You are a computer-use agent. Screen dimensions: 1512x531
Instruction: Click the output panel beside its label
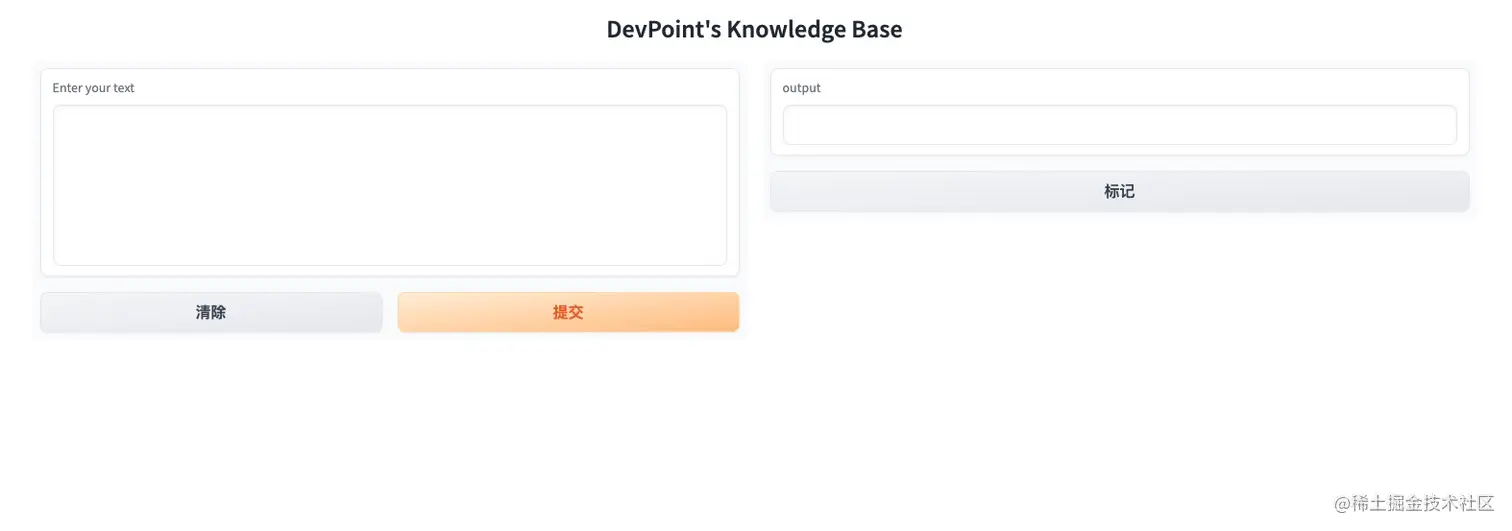pos(1100,88)
